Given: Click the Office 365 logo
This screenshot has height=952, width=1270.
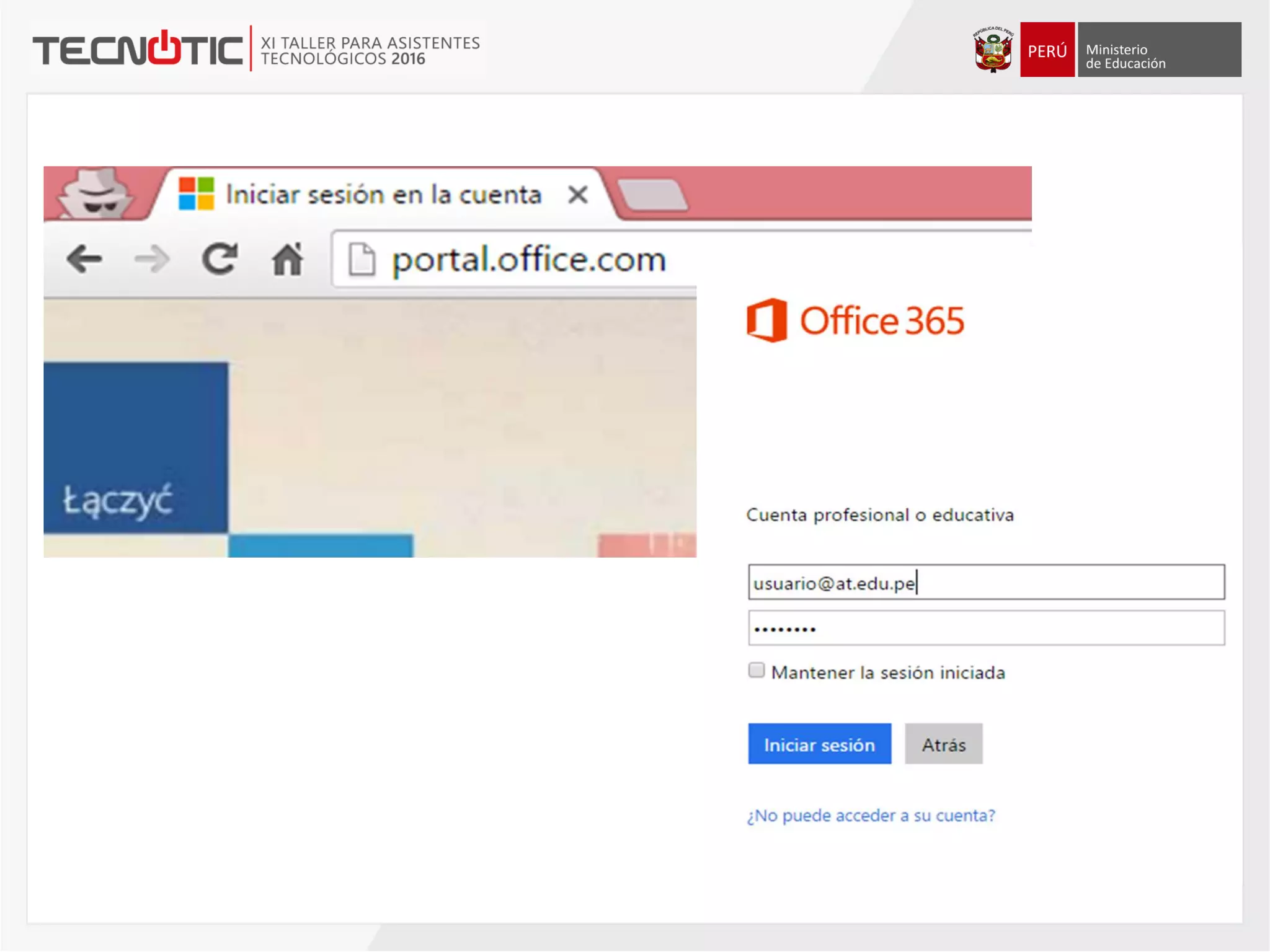Looking at the screenshot, I should (855, 320).
